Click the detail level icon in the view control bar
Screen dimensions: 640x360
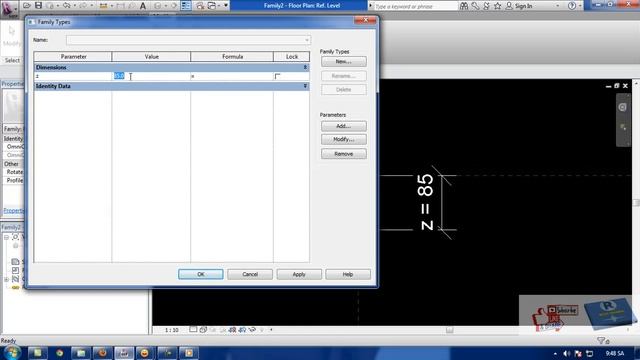coord(193,329)
